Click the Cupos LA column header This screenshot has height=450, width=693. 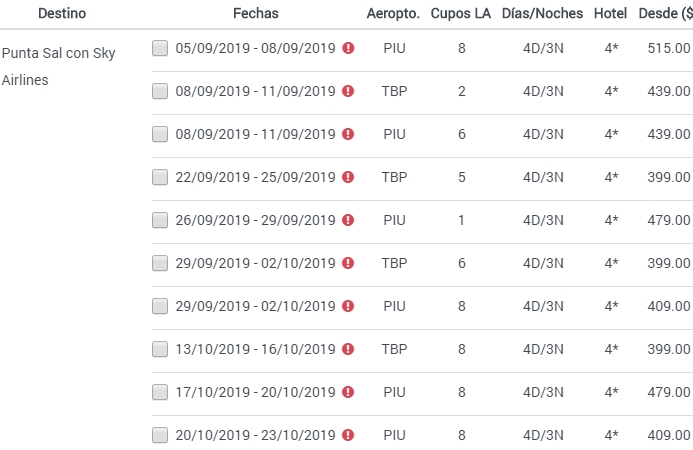coord(461,13)
